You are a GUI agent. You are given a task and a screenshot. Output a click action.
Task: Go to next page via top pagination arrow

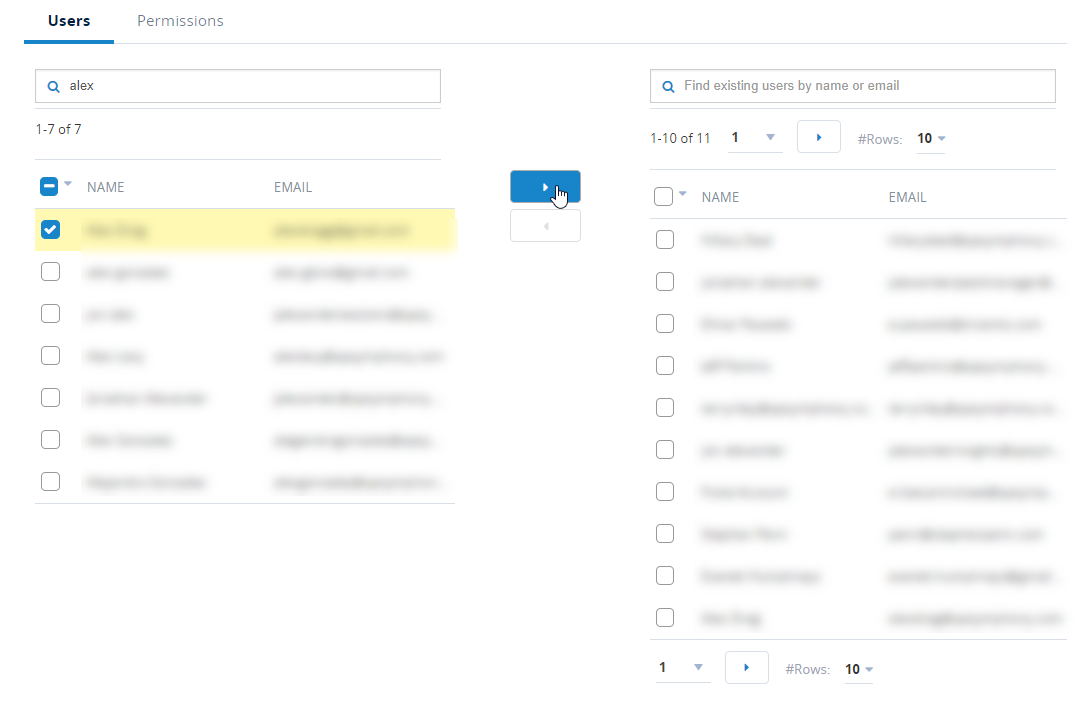[x=818, y=137]
